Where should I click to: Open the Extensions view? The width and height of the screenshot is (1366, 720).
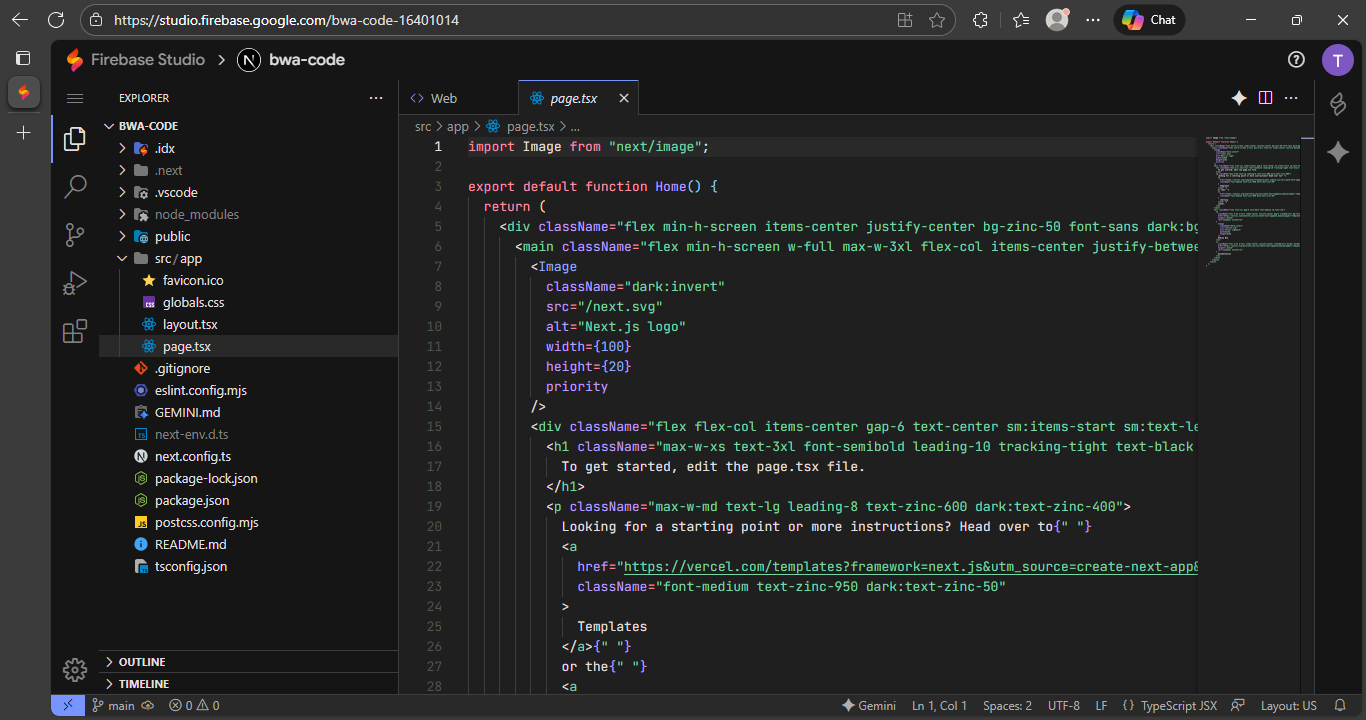point(74,331)
